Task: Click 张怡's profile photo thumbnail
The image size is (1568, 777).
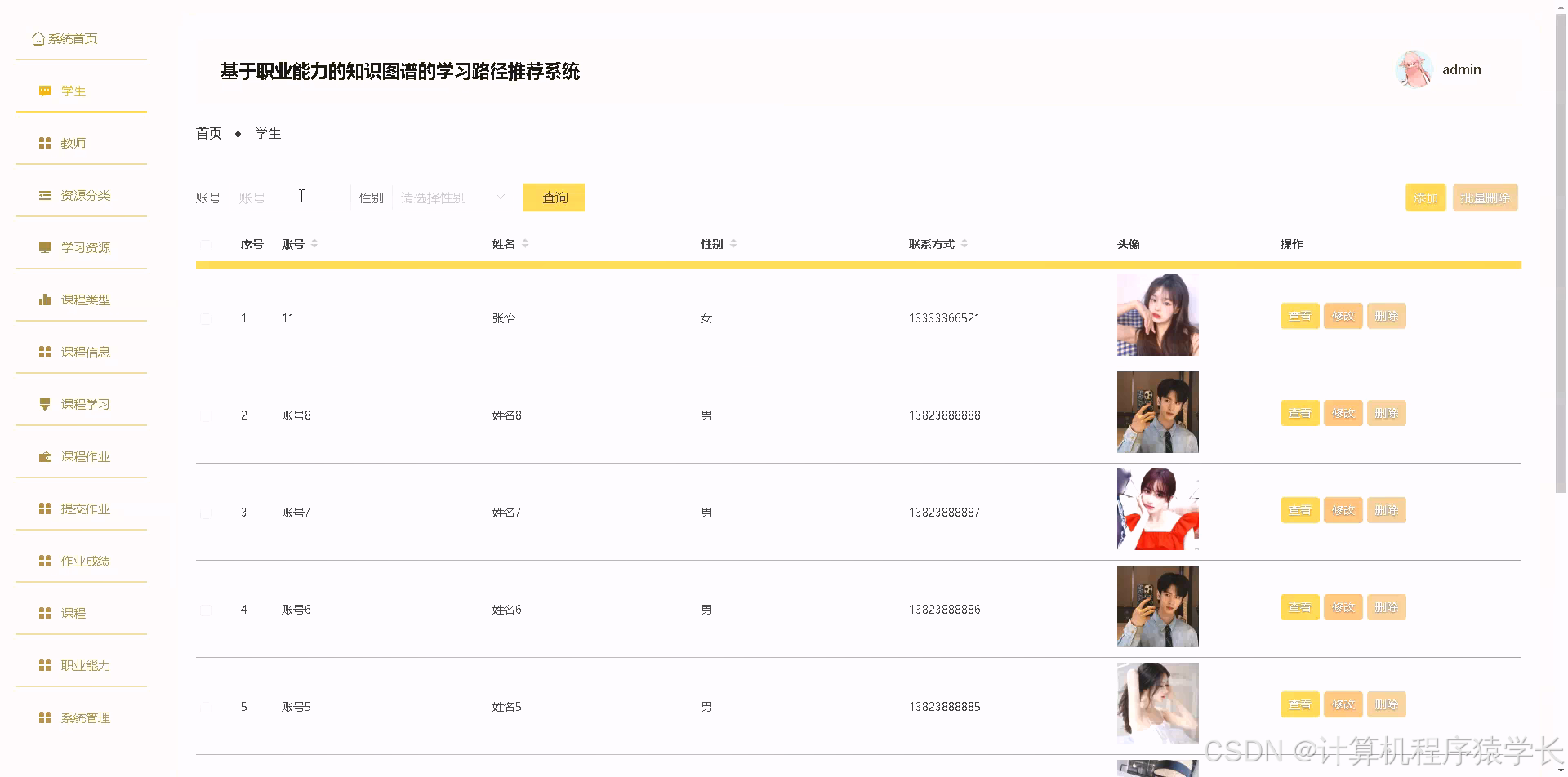Action: (1157, 315)
